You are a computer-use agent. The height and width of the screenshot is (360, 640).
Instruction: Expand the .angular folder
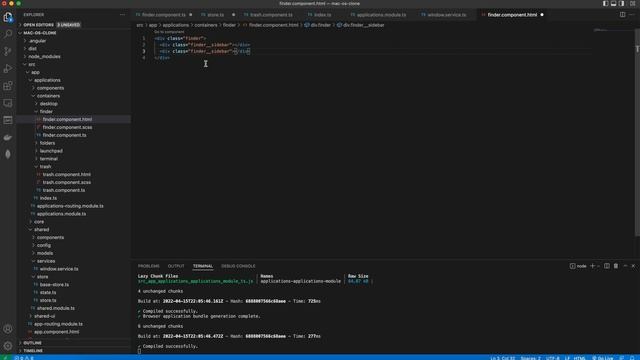point(37,41)
